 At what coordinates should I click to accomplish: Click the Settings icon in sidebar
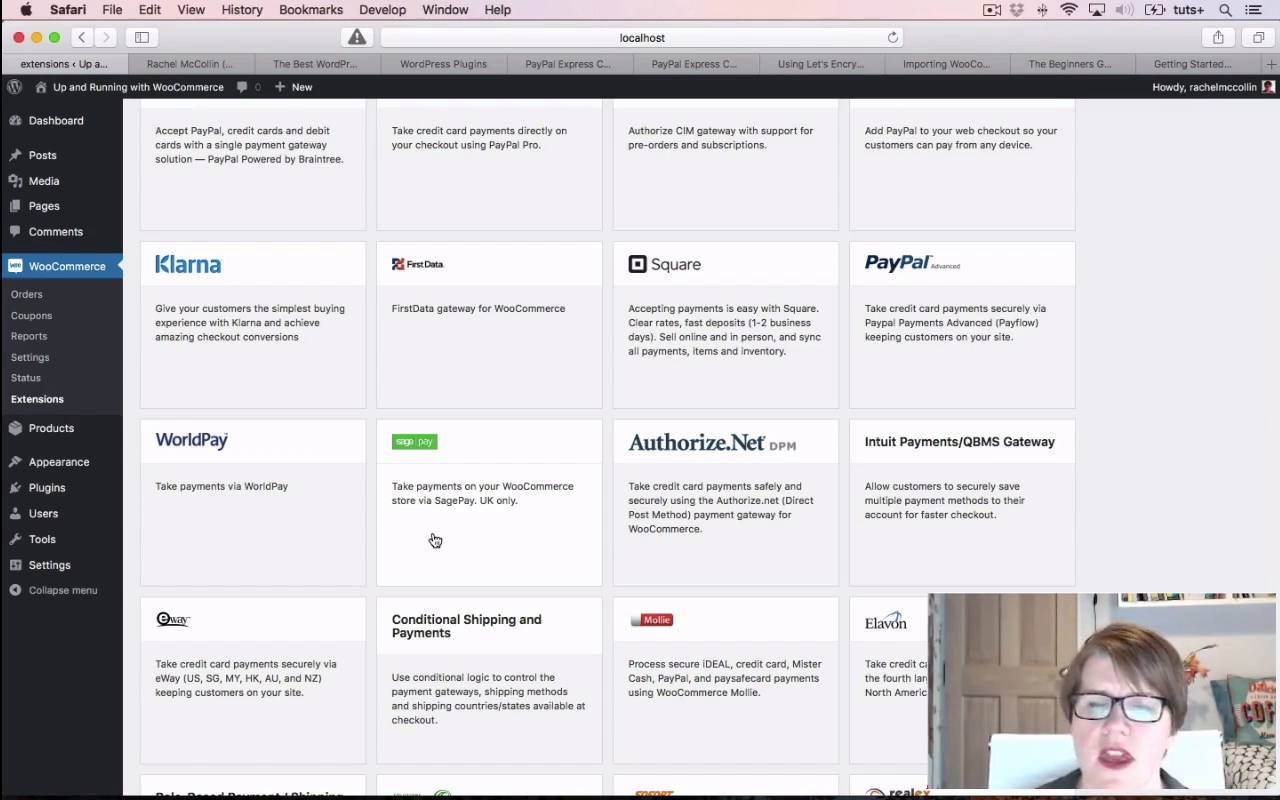point(15,565)
